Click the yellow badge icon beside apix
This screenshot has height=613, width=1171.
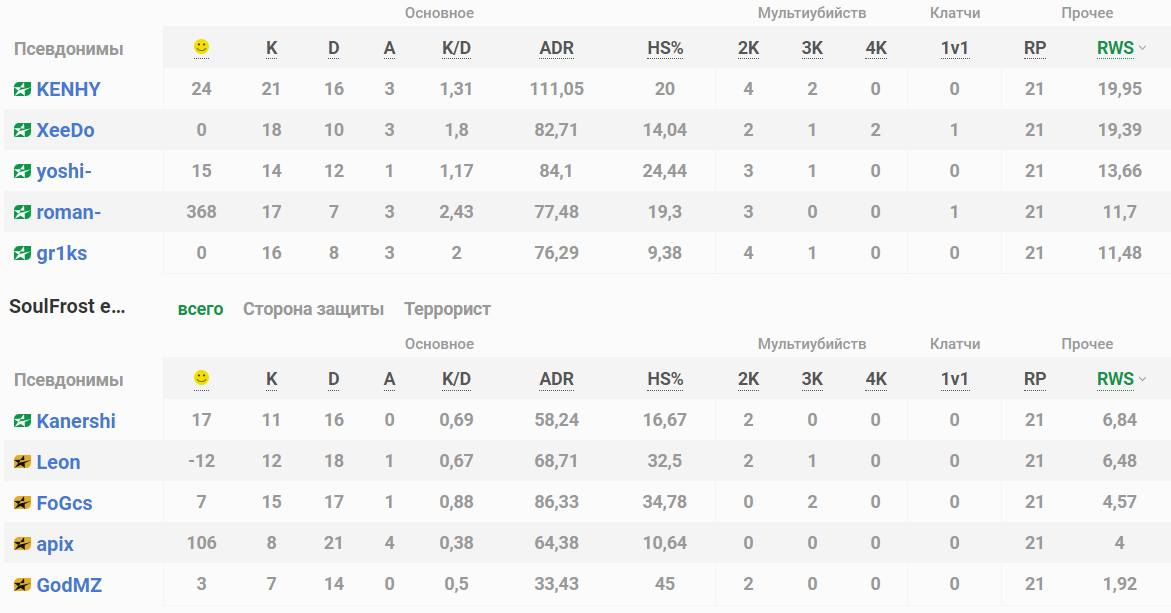click(x=22, y=545)
